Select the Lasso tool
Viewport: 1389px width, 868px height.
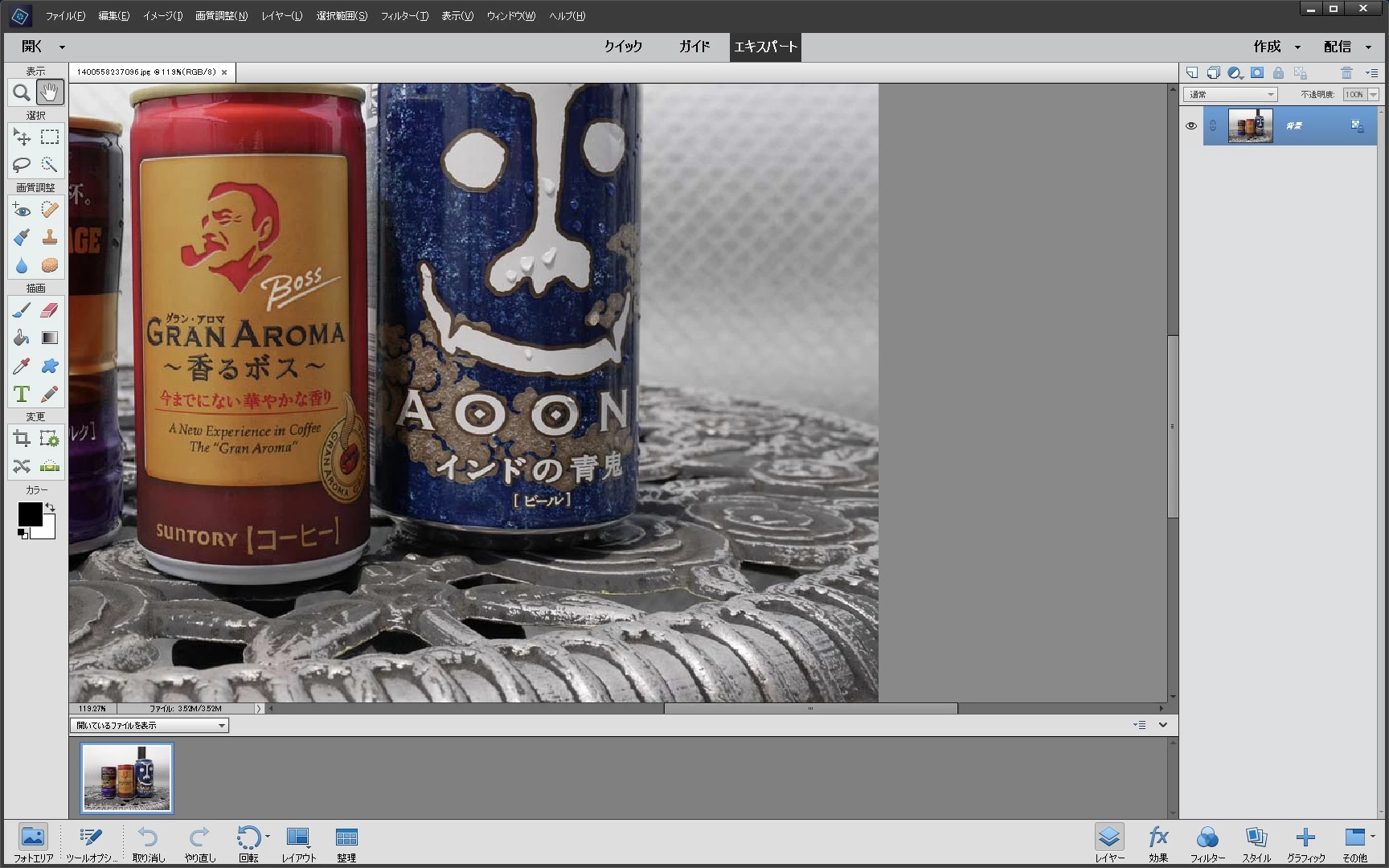(x=22, y=165)
